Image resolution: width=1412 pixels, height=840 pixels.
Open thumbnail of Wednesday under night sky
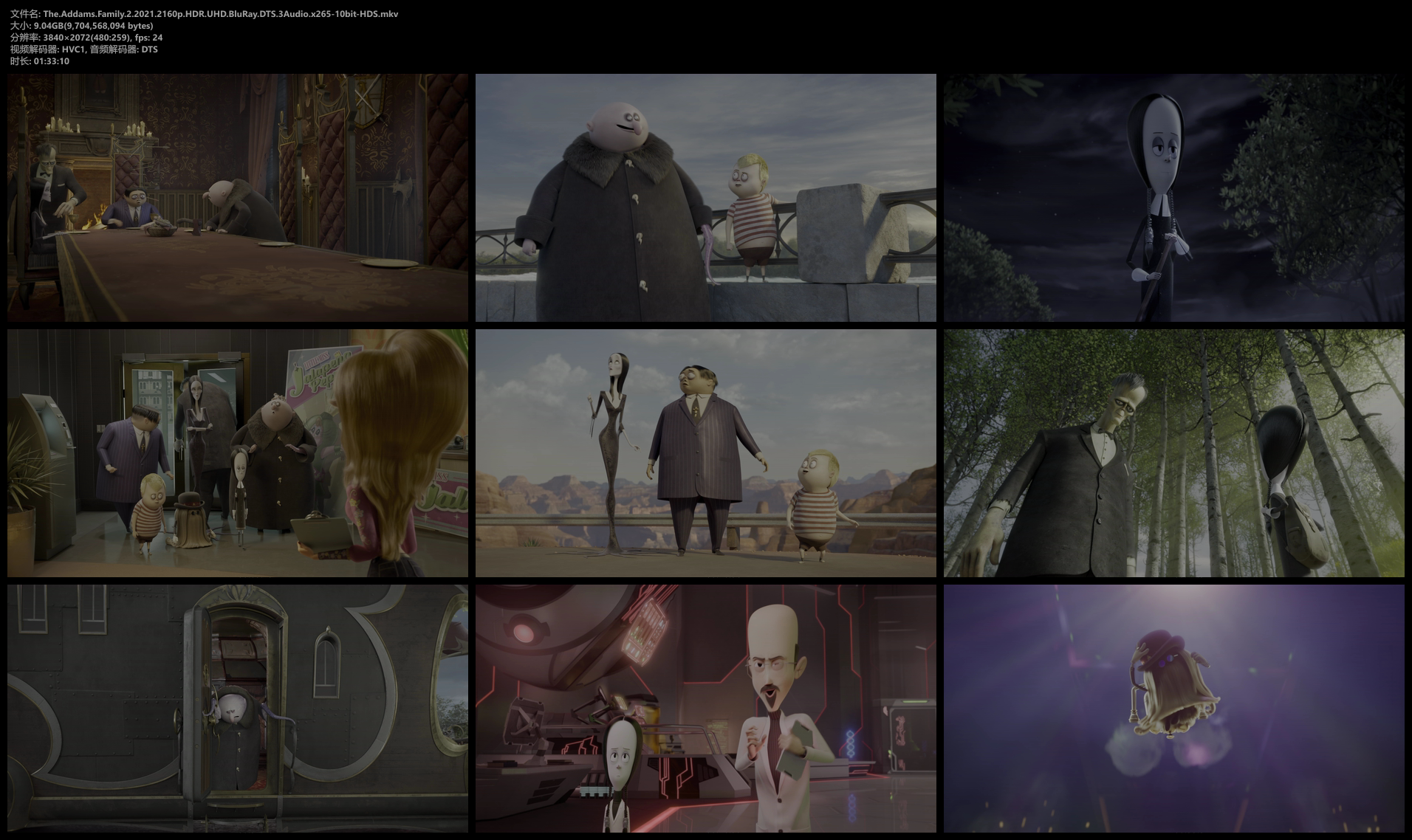tap(1174, 198)
